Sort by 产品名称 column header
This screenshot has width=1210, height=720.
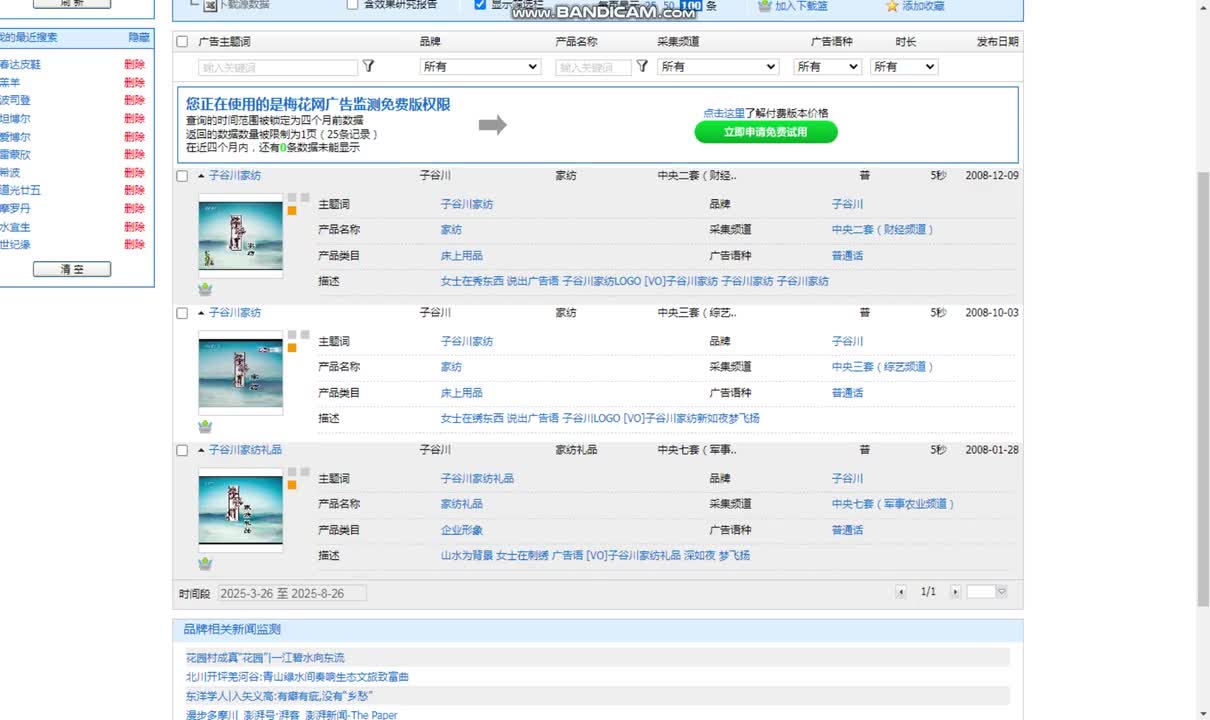(x=577, y=42)
